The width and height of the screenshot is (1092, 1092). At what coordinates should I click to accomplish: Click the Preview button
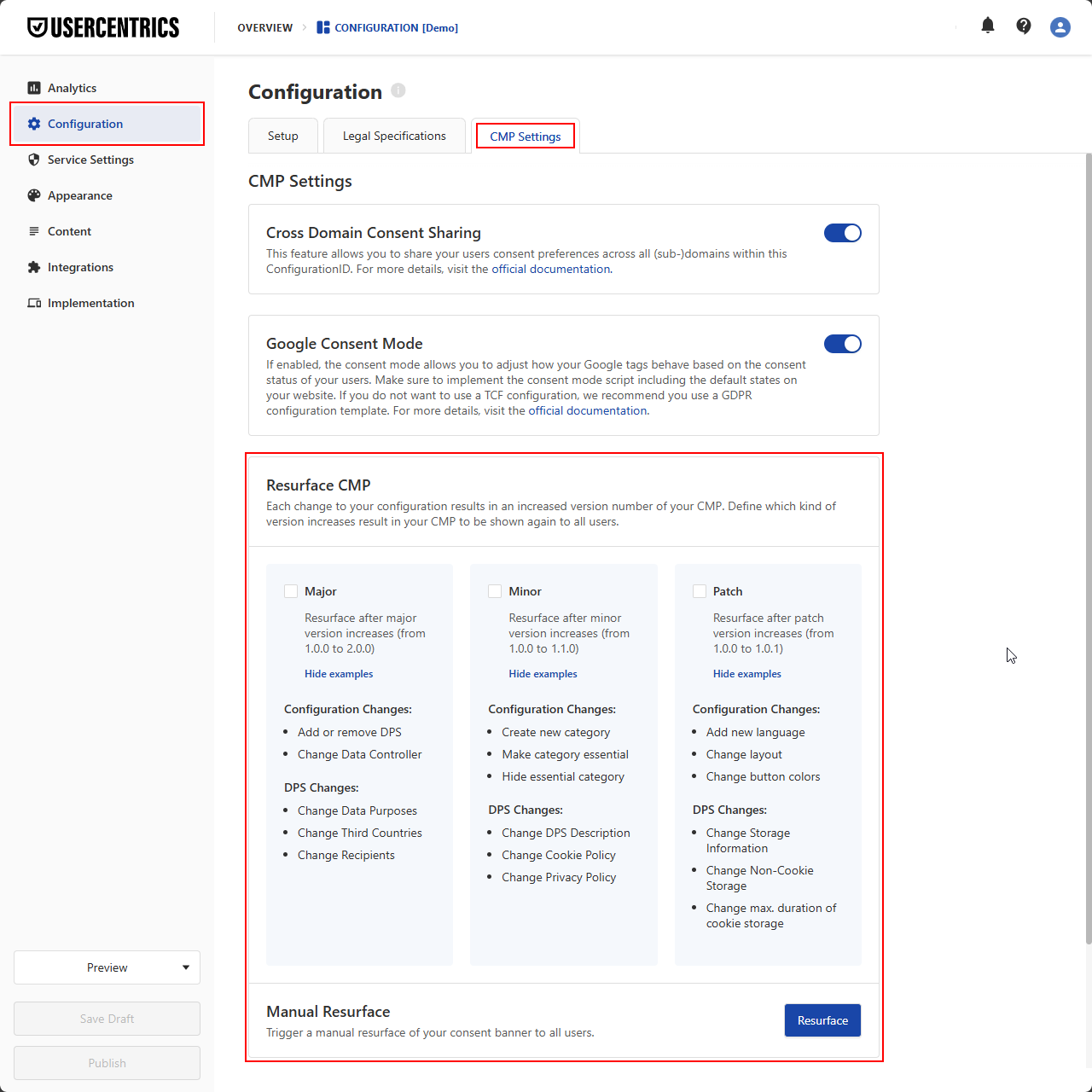[107, 967]
